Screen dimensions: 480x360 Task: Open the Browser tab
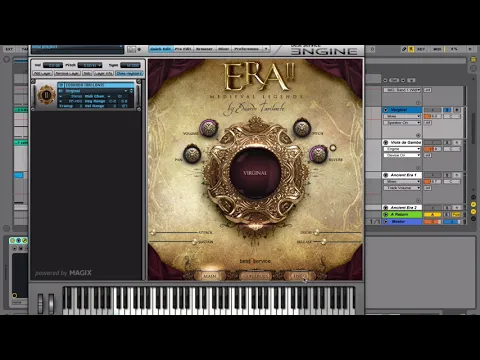(x=204, y=49)
